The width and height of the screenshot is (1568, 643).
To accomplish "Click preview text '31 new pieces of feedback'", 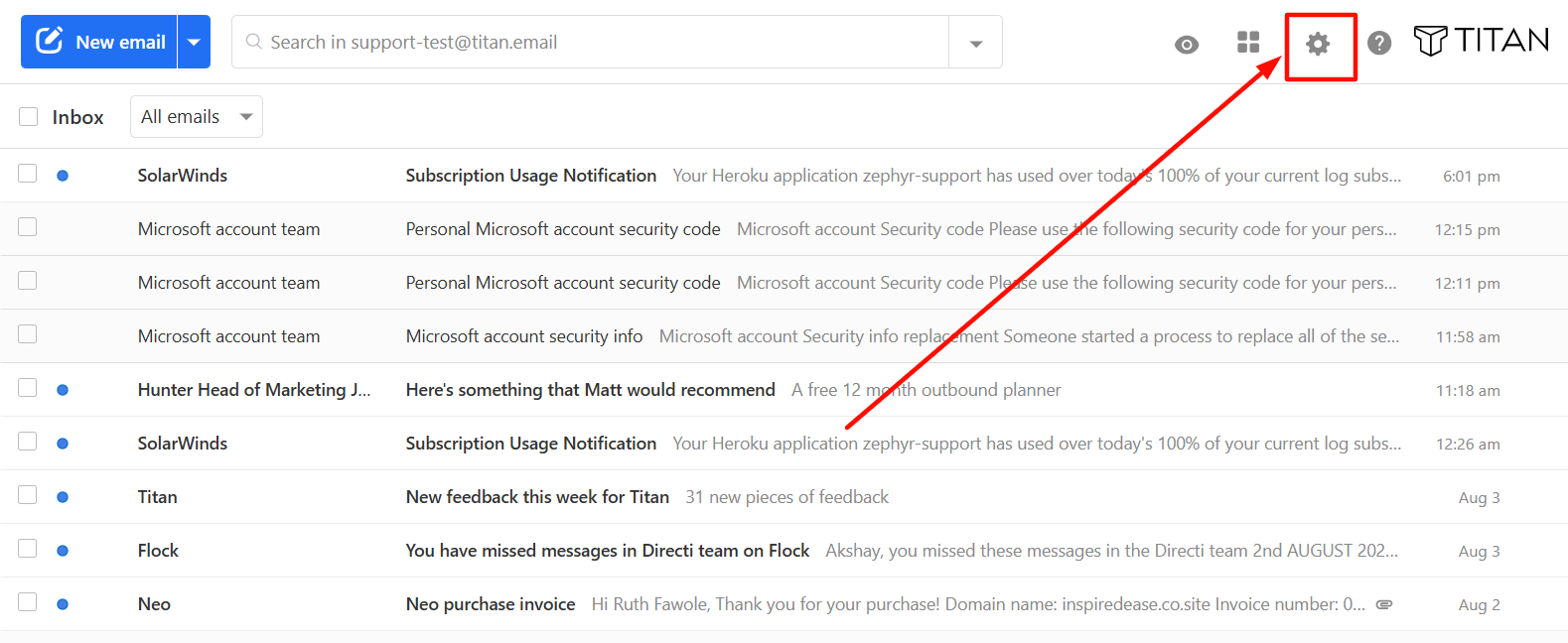I will 786,497.
